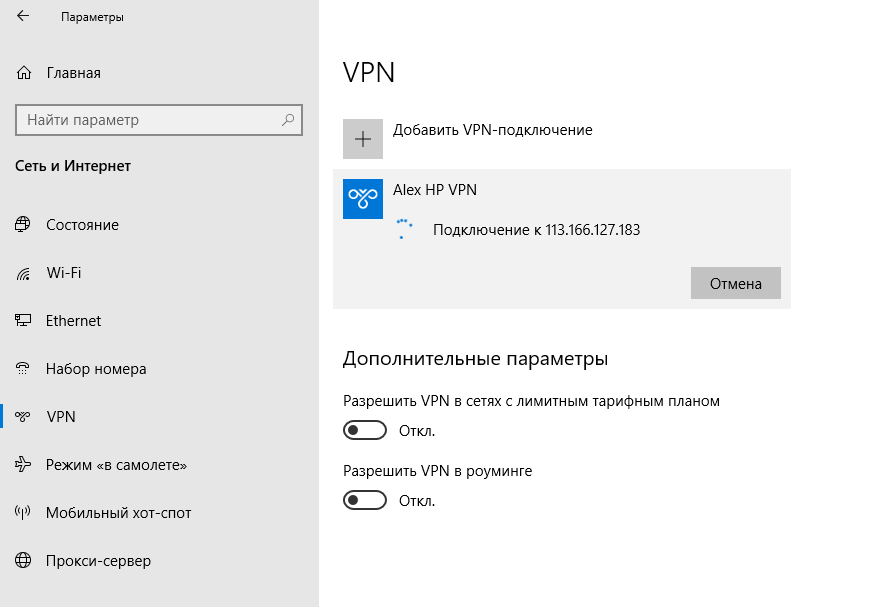Select the Alex HP VPN connection entry
This screenshot has height=607, width=894.
coord(562,239)
